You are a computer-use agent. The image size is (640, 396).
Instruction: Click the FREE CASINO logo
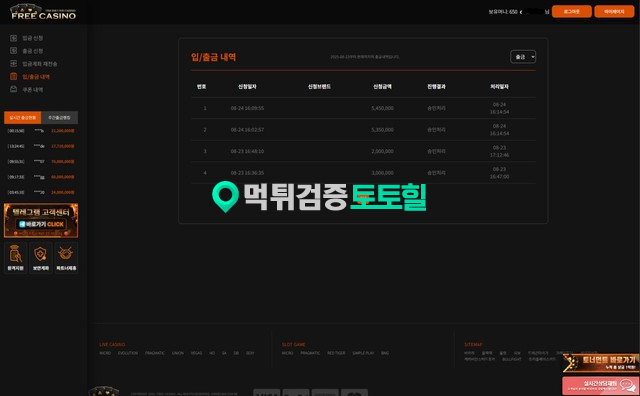[x=43, y=12]
